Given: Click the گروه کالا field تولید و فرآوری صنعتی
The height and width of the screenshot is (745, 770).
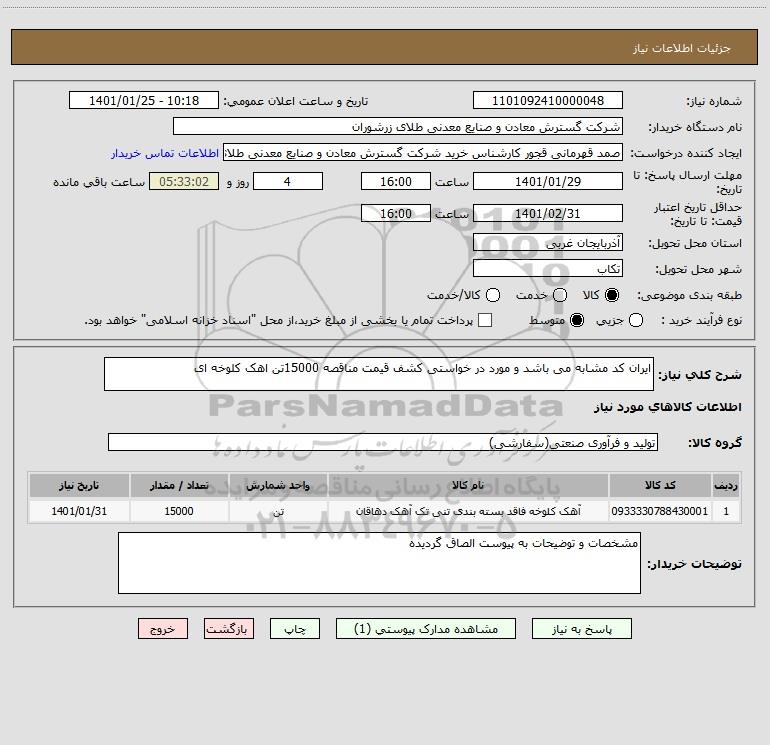Looking at the screenshot, I should (x=383, y=442).
